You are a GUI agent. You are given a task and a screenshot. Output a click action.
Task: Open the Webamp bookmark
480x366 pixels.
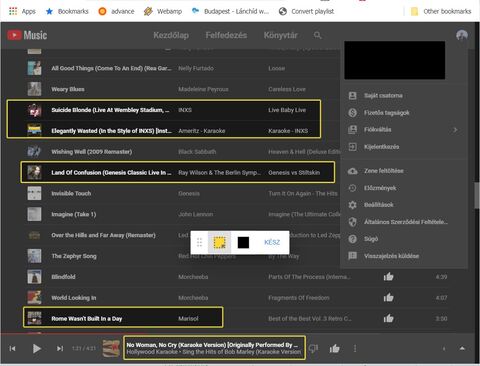coord(163,11)
